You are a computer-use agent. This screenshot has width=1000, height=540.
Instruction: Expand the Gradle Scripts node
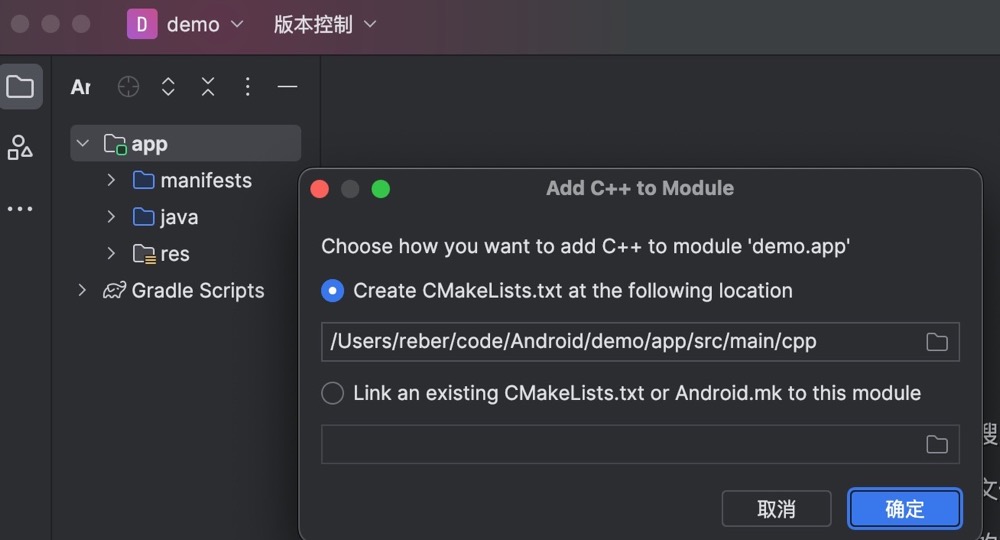click(82, 291)
